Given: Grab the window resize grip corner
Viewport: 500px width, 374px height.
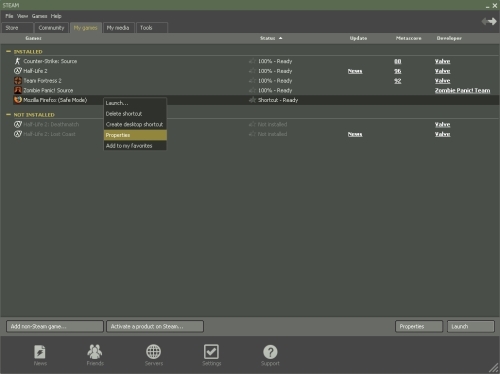Looking at the screenshot, I should tap(493, 367).
